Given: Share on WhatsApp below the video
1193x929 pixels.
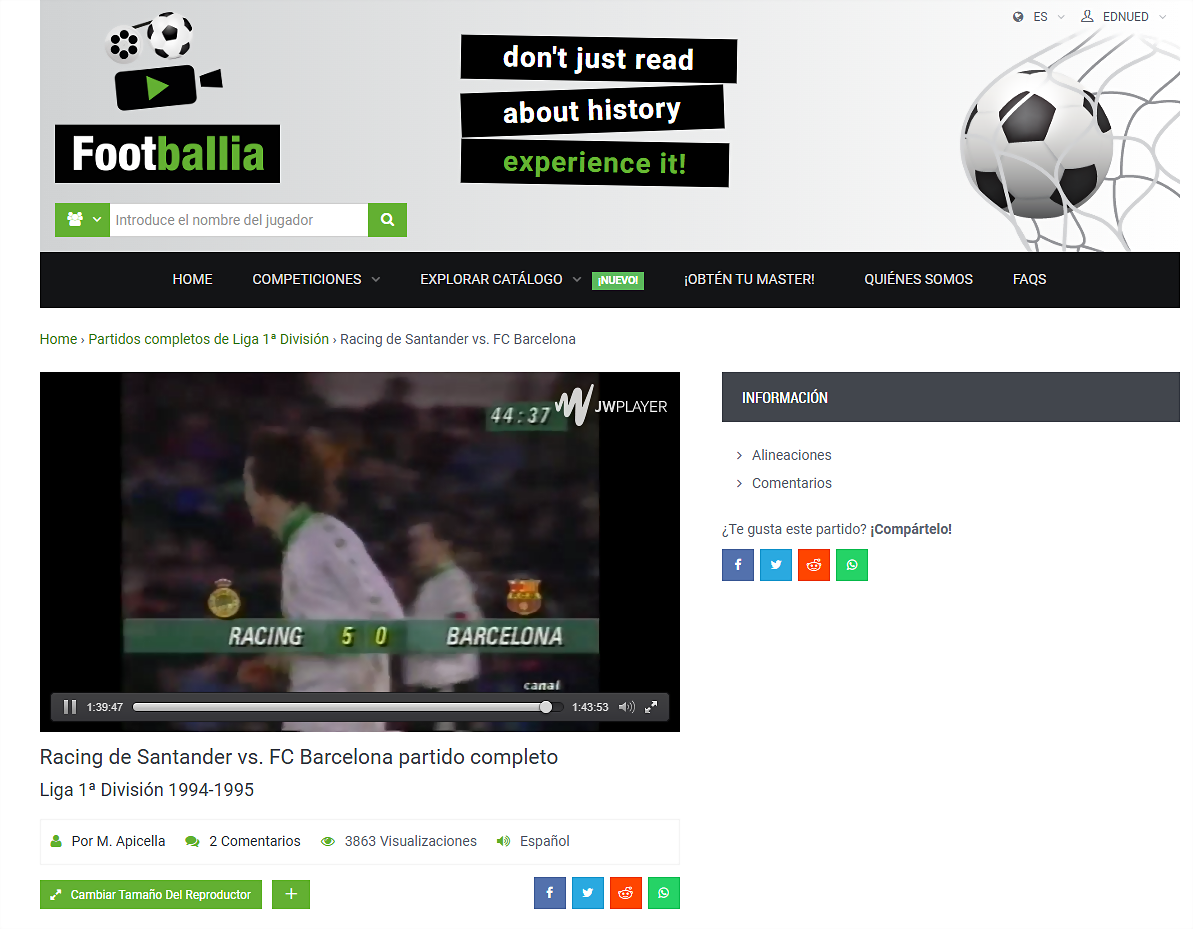Looking at the screenshot, I should [664, 893].
